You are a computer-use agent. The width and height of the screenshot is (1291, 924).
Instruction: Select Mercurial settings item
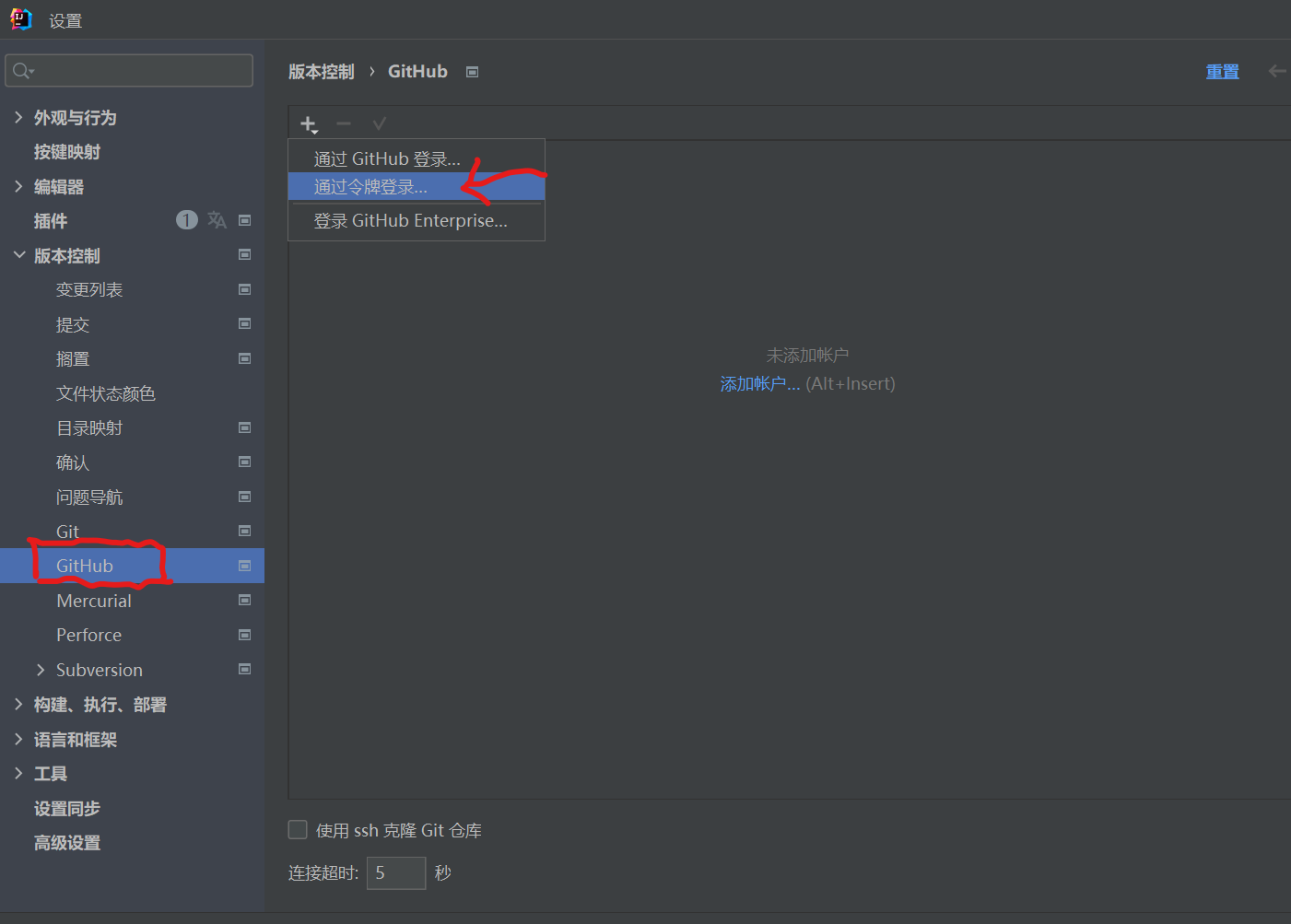[x=94, y=601]
